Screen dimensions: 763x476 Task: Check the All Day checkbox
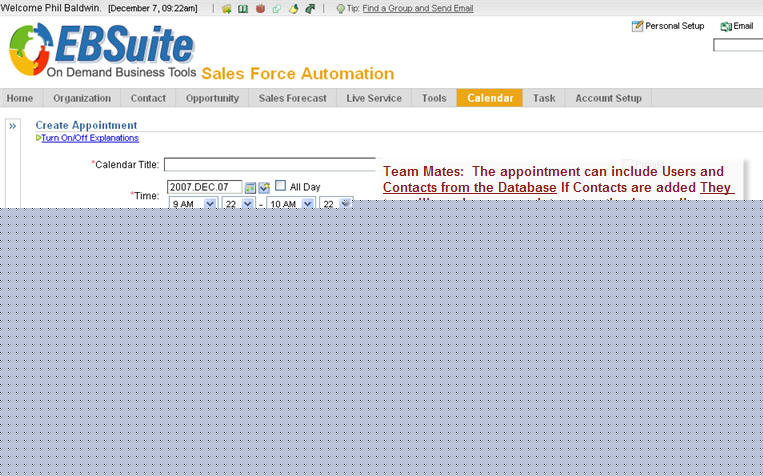click(281, 186)
